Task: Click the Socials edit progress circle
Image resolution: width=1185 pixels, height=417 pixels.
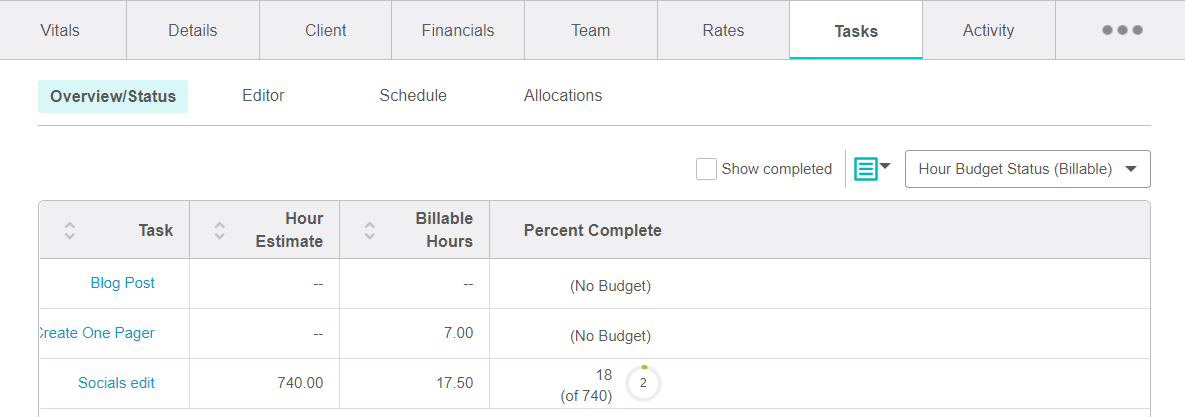Action: tap(643, 383)
